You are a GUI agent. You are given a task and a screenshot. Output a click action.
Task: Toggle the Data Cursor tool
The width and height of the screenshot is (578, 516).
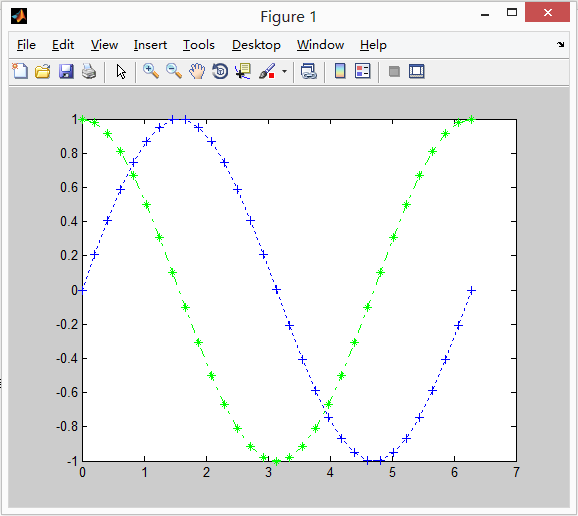pyautogui.click(x=243, y=71)
